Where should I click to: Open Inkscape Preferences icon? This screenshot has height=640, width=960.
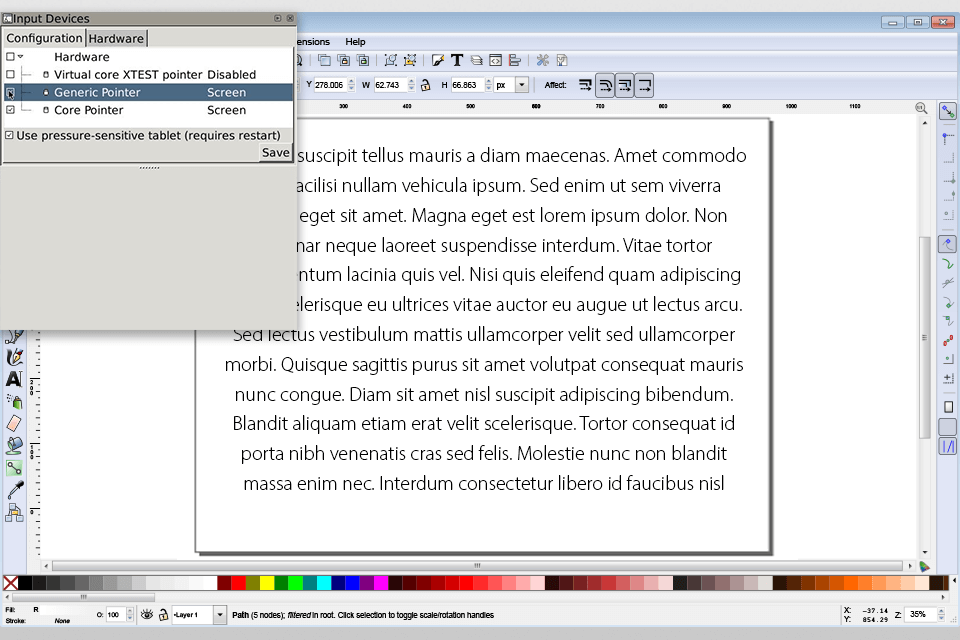pos(542,60)
